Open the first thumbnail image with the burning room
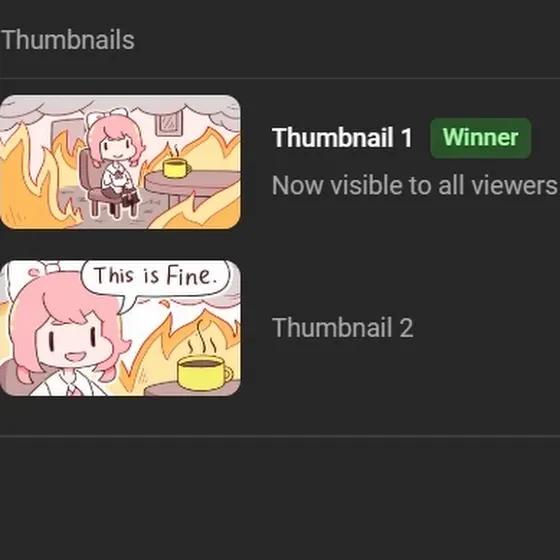This screenshot has width=560, height=560. tap(120, 161)
